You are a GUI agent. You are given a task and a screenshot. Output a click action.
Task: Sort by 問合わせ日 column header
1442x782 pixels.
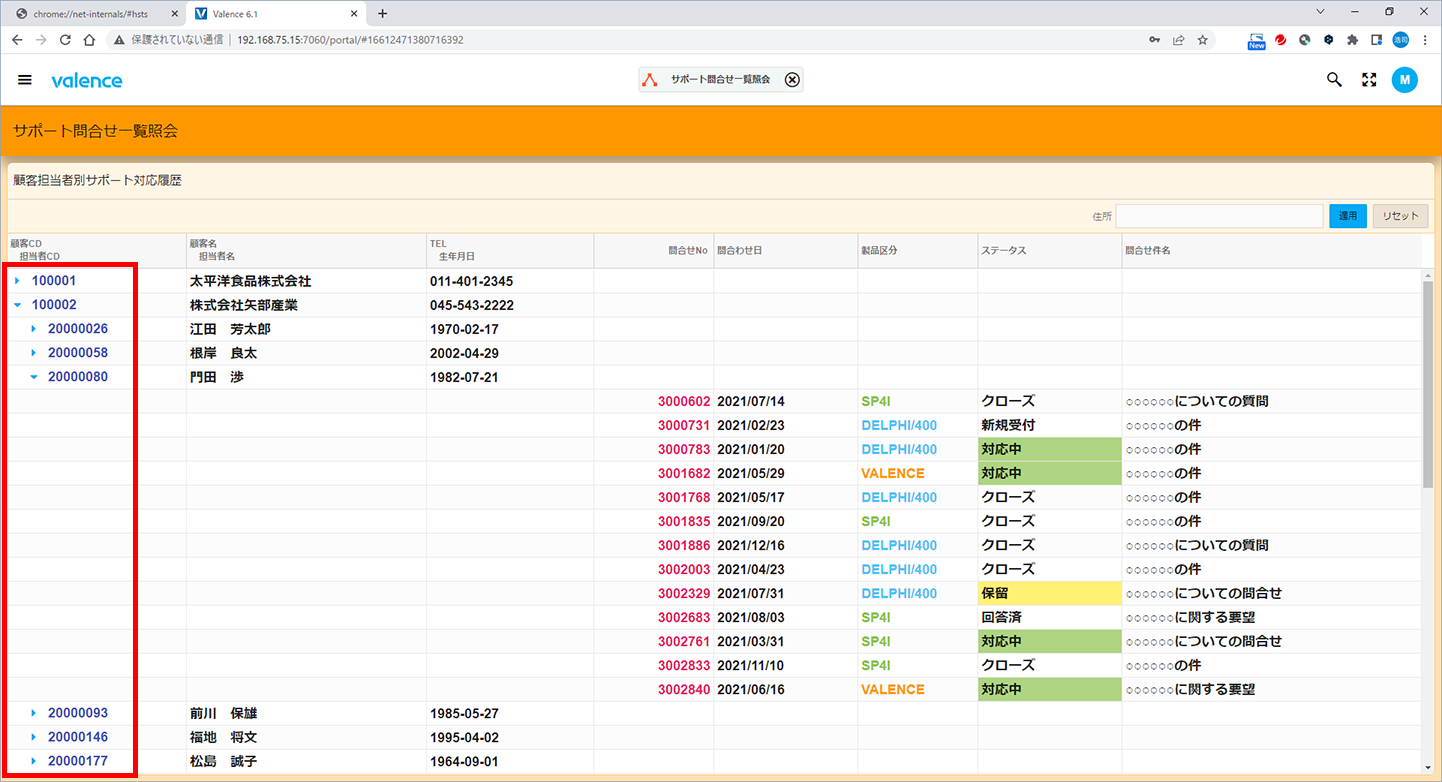point(785,250)
